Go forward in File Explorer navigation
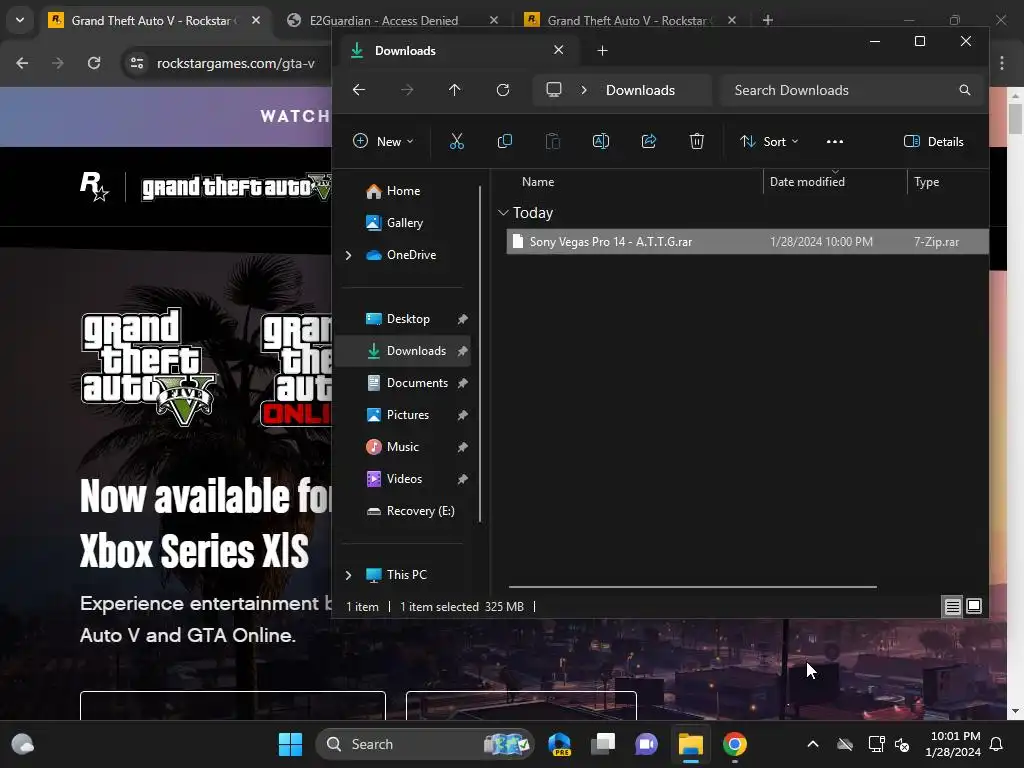This screenshot has width=1024, height=768. click(x=407, y=90)
